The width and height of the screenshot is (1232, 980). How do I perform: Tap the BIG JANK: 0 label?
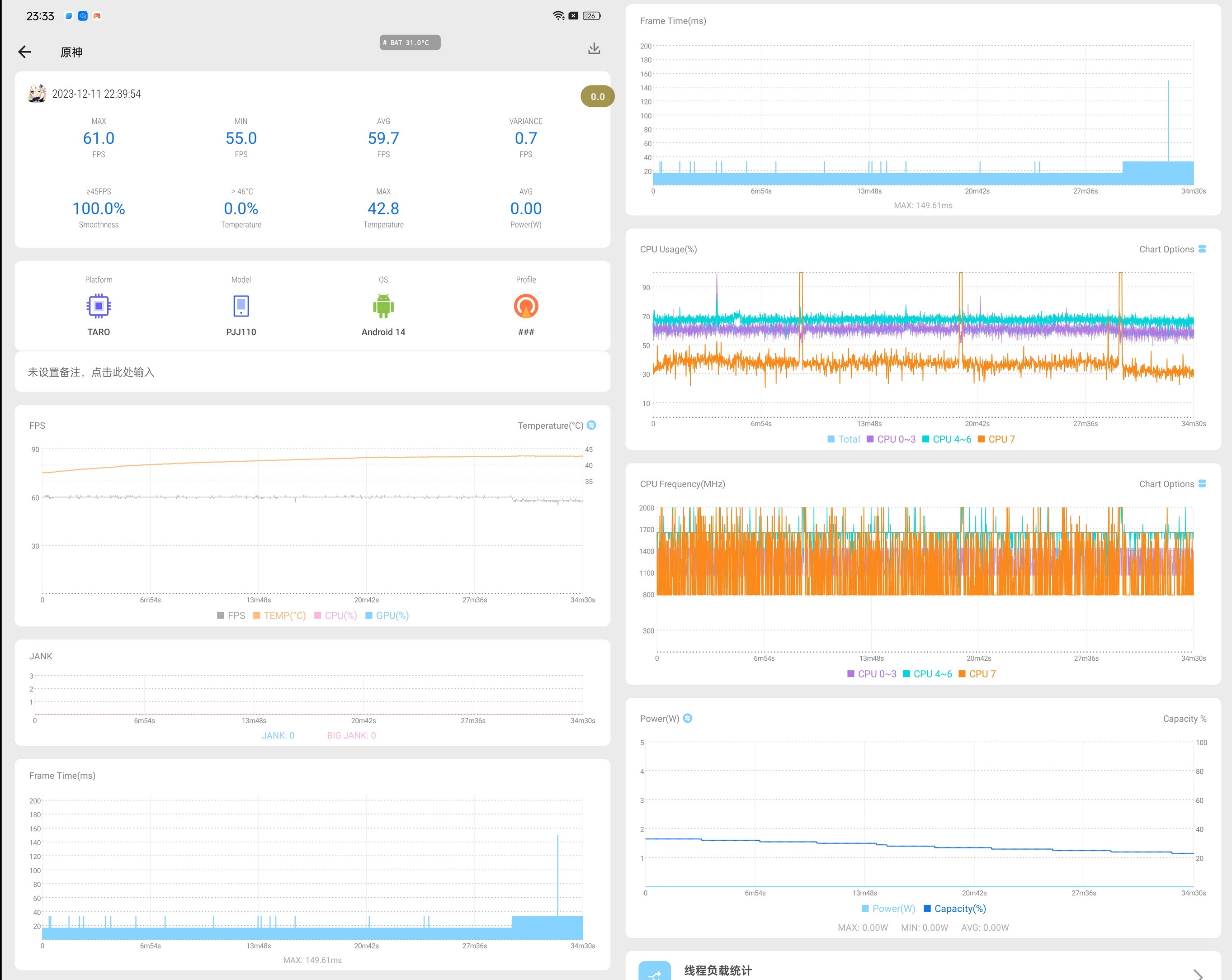(351, 735)
